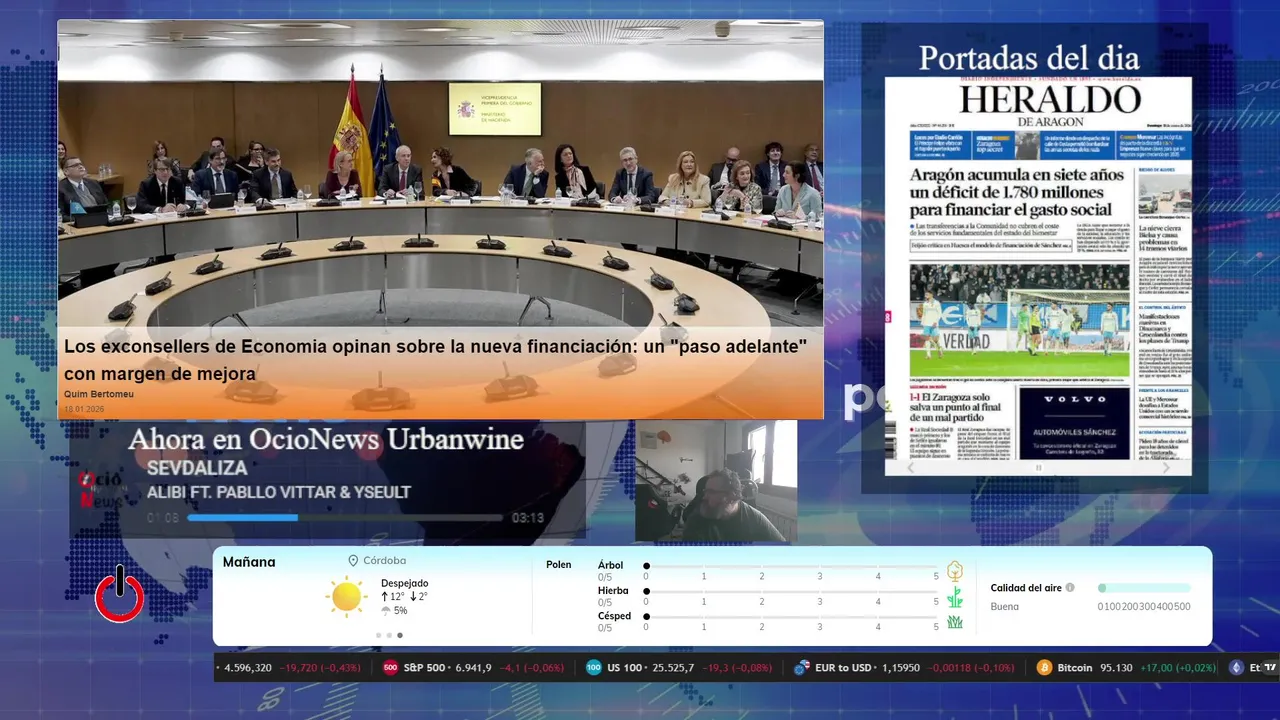Screen dimensions: 1280x720
Task: Click the location pin beside Córdoba
Action: pyautogui.click(x=353, y=561)
